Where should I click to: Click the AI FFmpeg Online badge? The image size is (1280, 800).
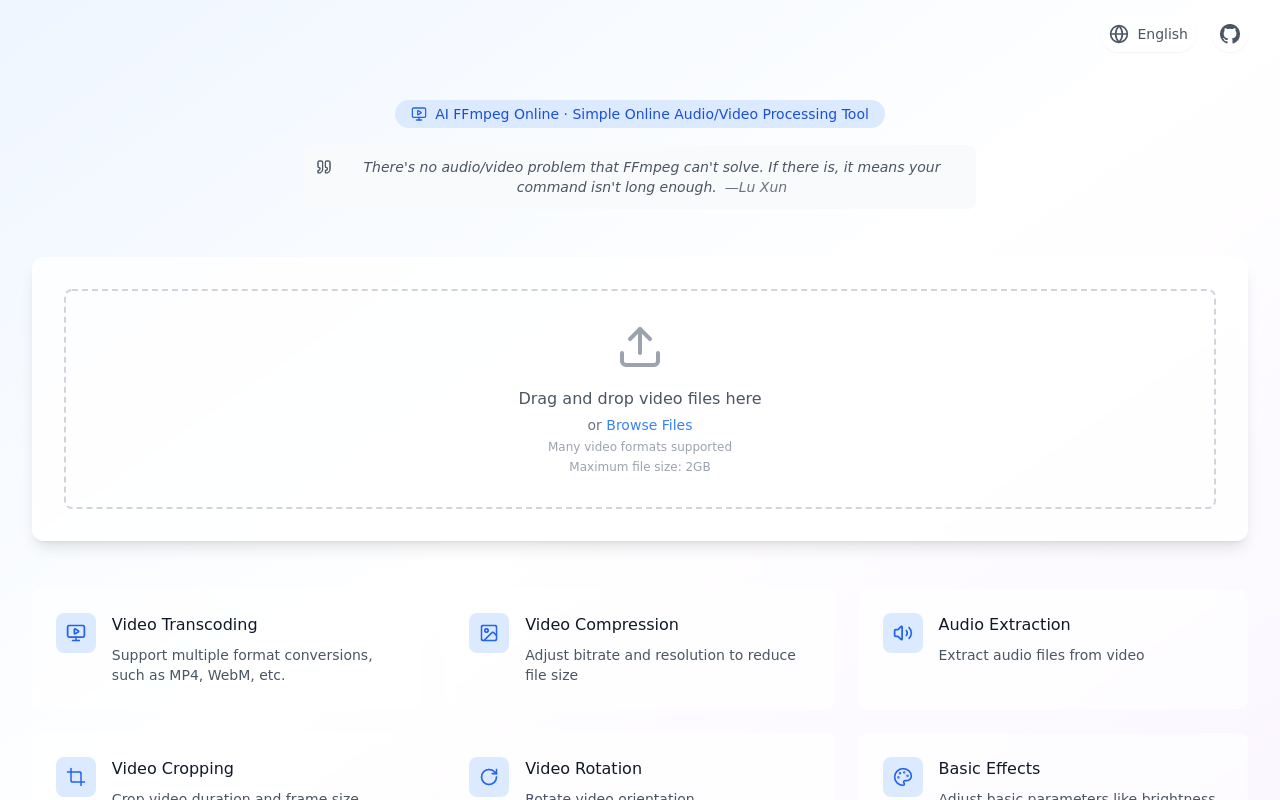point(640,114)
